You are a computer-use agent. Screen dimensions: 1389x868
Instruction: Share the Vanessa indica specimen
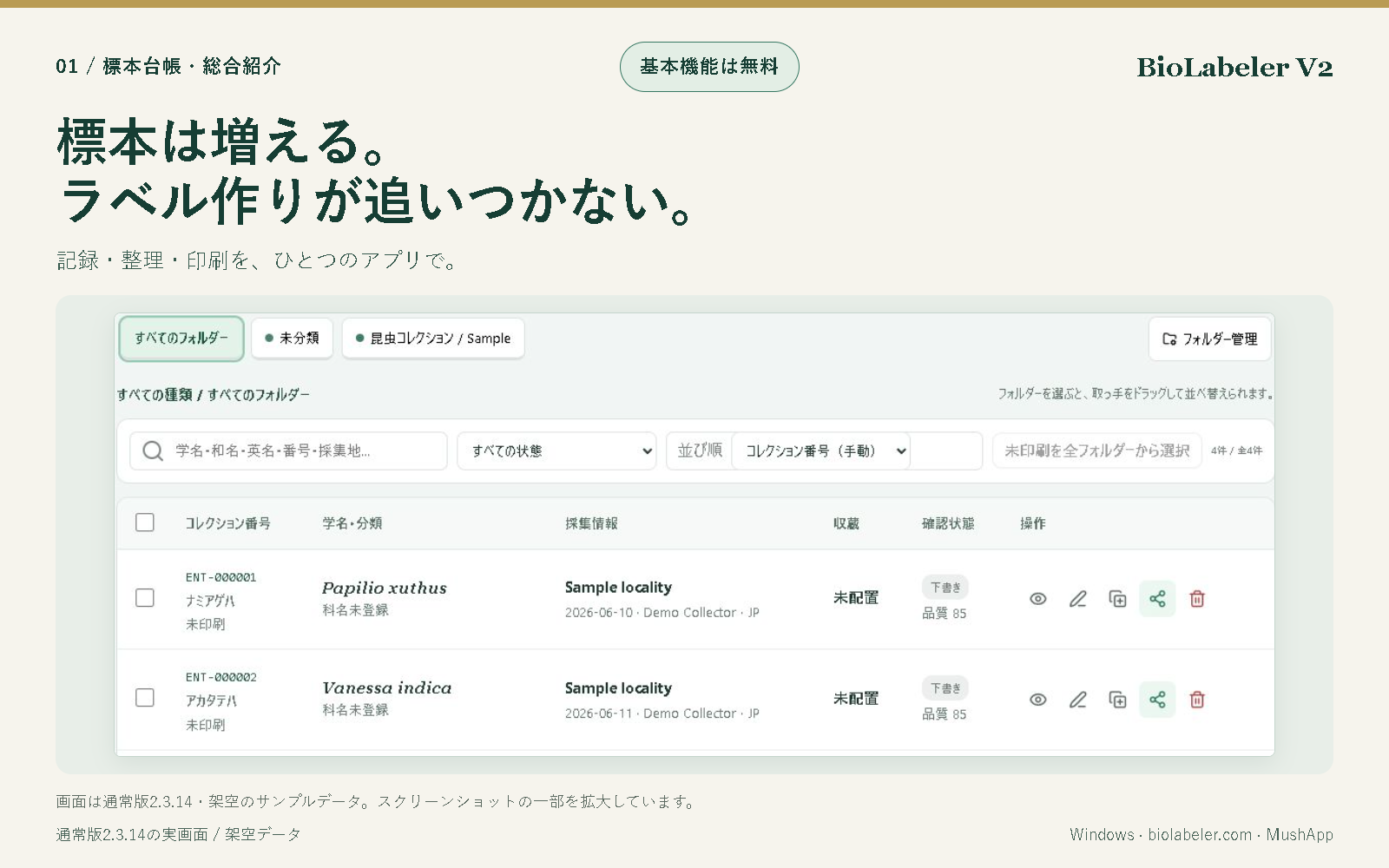click(x=1157, y=700)
